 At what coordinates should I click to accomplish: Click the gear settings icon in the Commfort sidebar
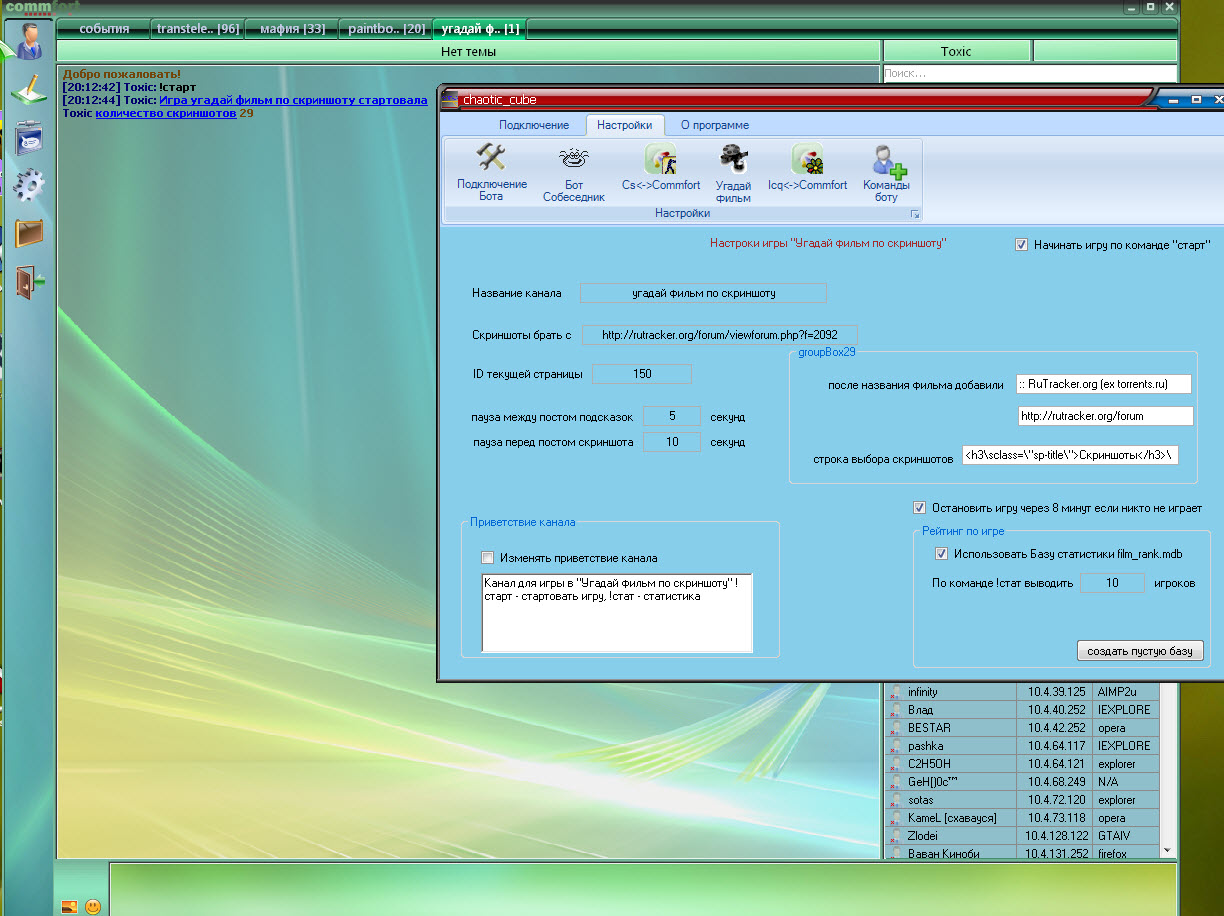[29, 185]
